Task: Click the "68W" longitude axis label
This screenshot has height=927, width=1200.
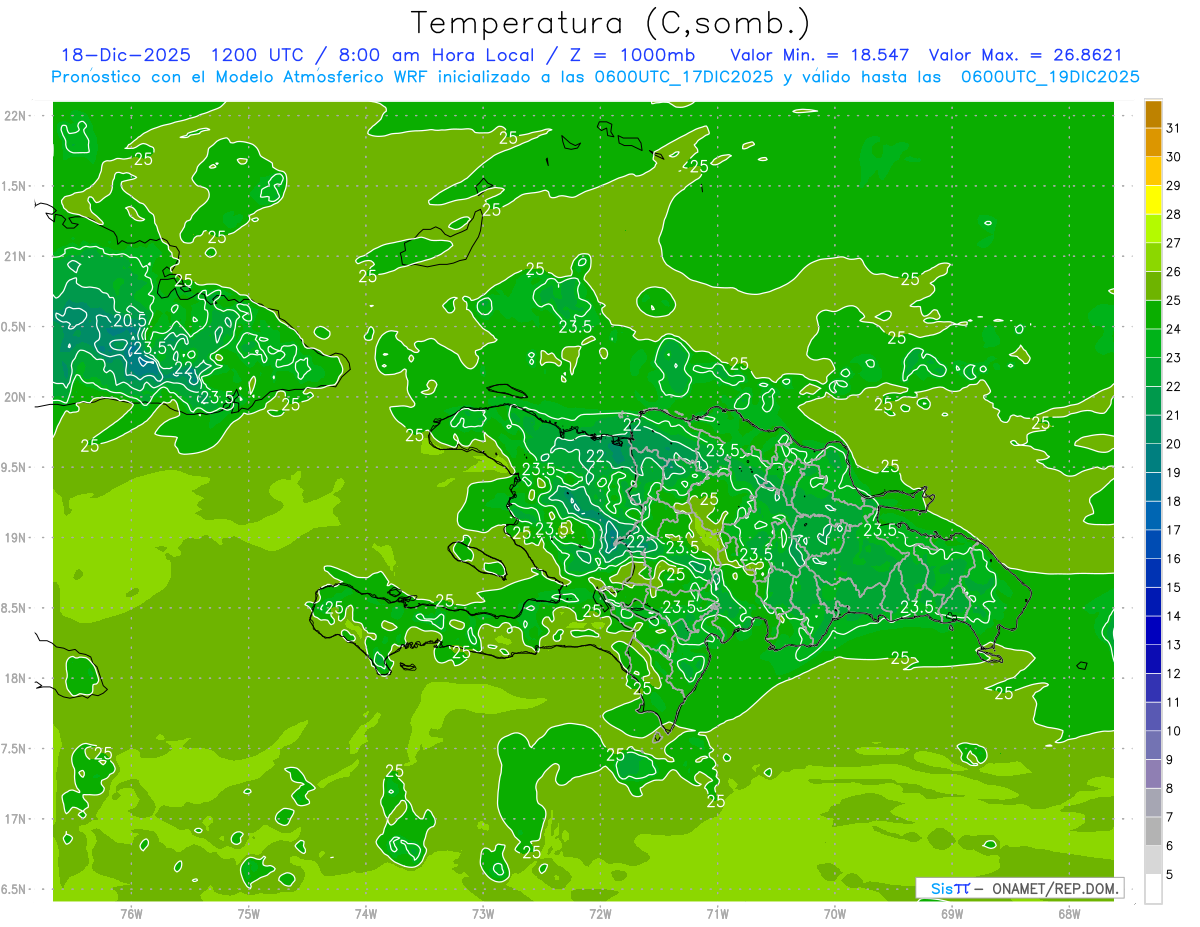Action: point(1069,913)
